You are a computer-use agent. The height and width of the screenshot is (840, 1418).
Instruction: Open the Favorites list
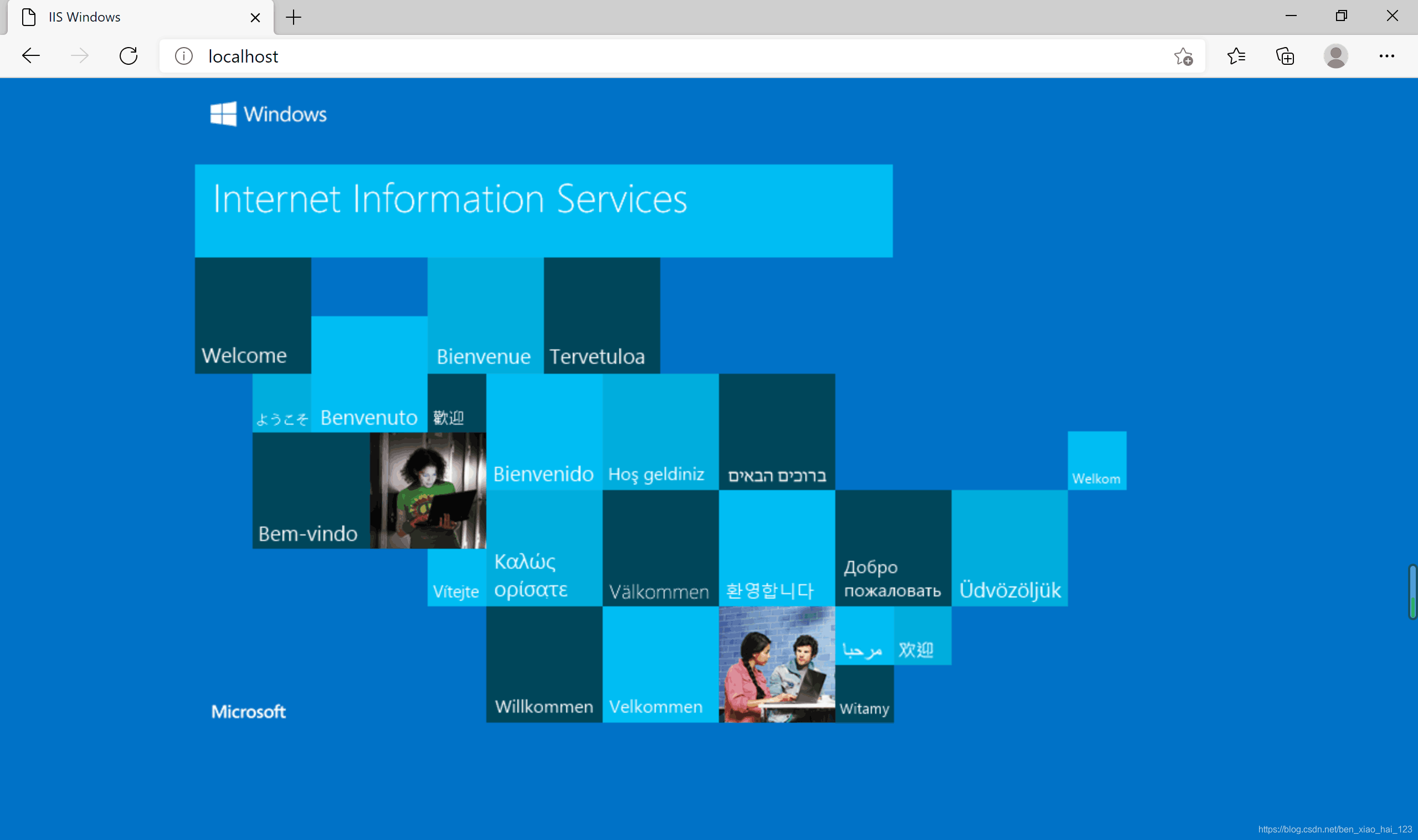(x=1236, y=56)
